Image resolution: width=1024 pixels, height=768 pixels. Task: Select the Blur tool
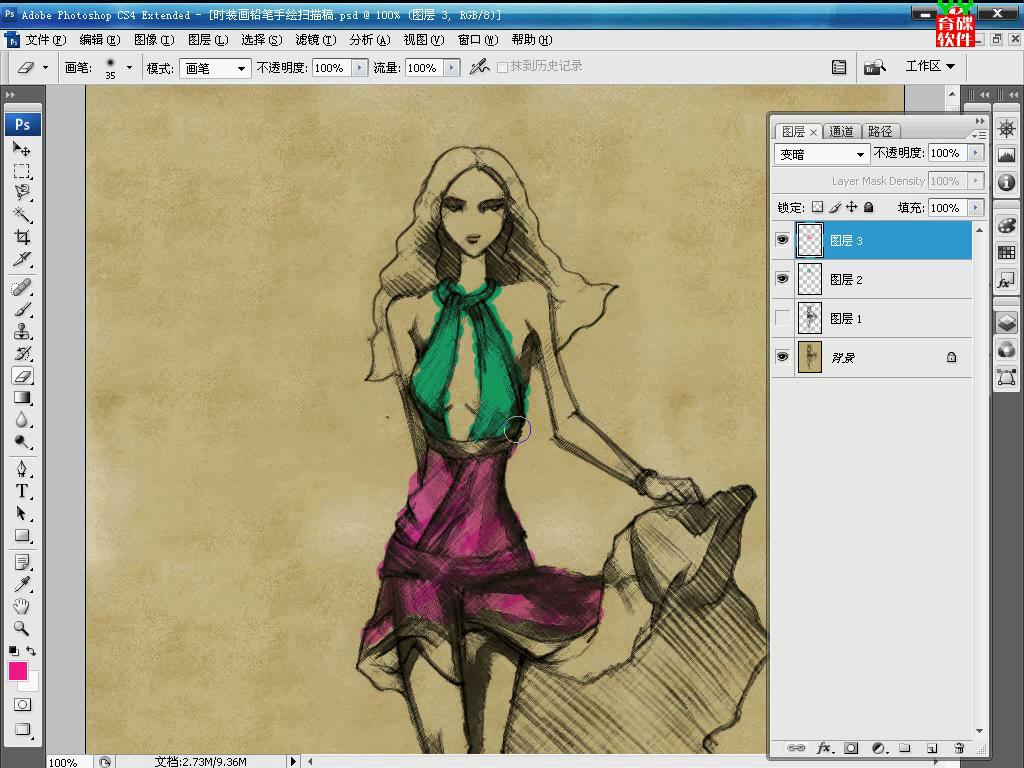point(22,419)
